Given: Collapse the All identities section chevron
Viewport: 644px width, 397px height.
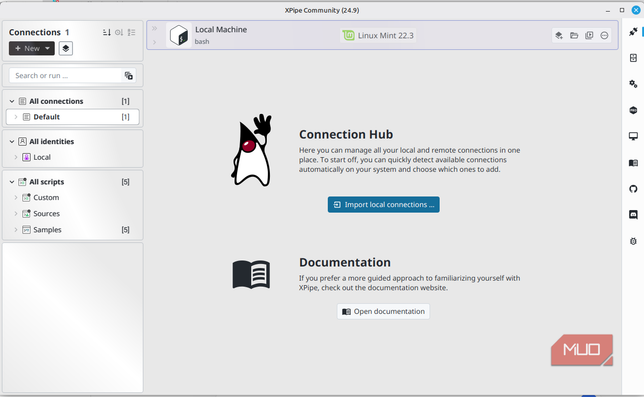Looking at the screenshot, I should point(12,141).
